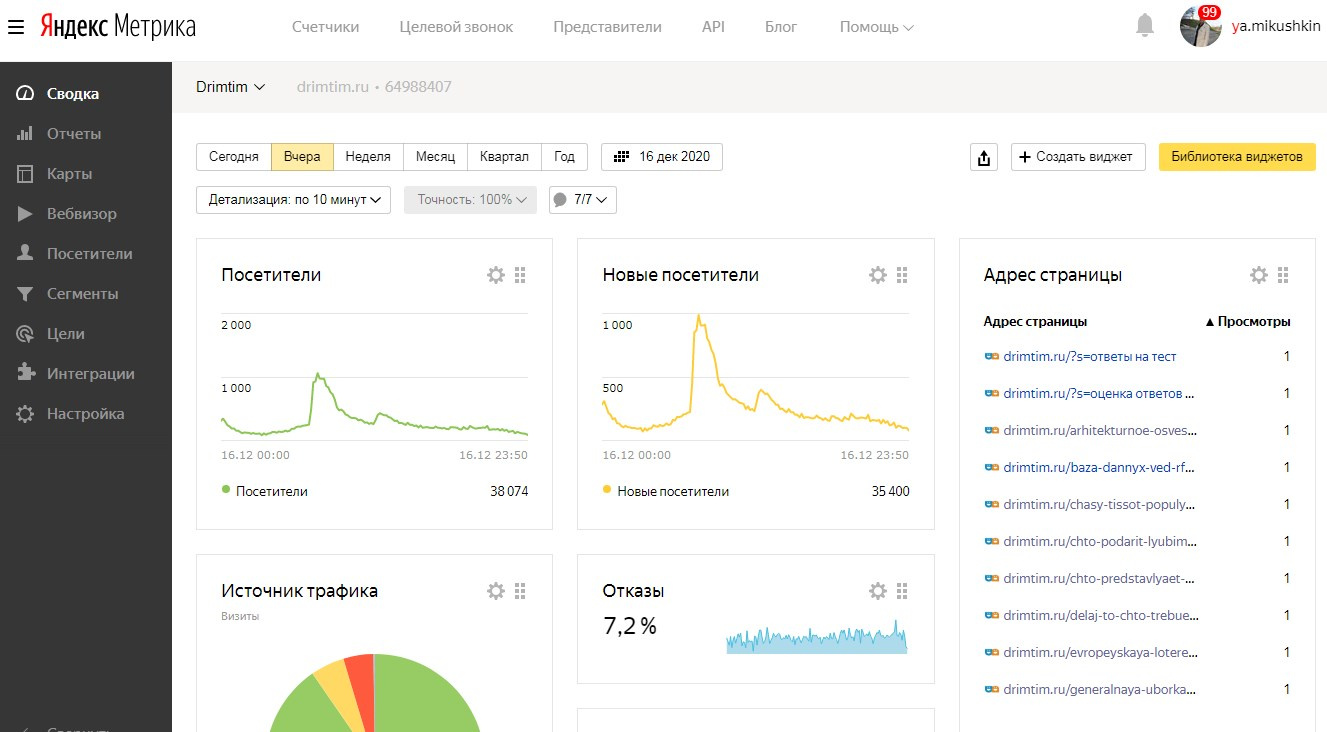Open Точность: 100% dropdown
1327x732 pixels.
pyautogui.click(x=470, y=200)
